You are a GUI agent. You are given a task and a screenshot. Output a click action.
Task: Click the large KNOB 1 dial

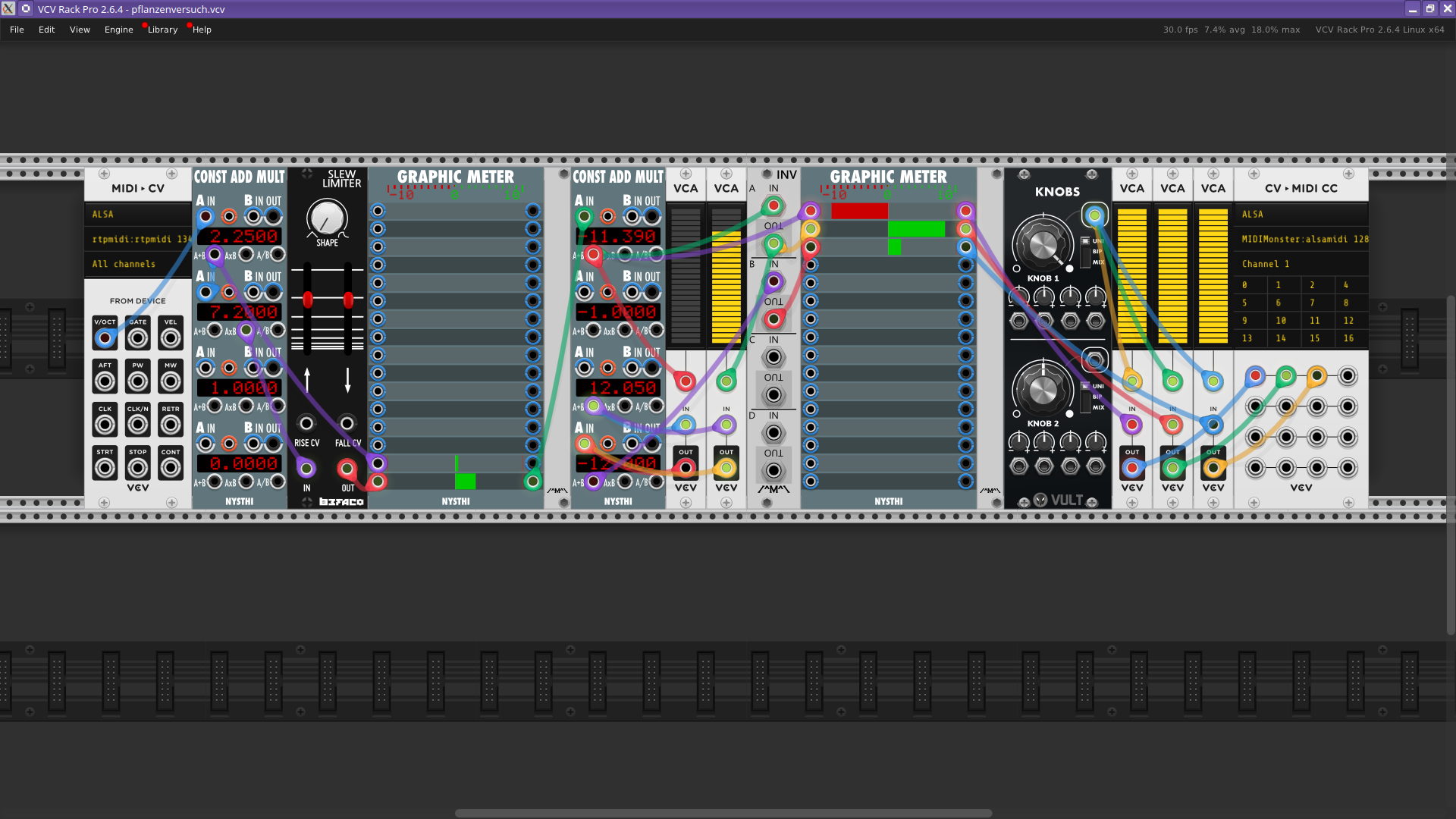click(1043, 244)
